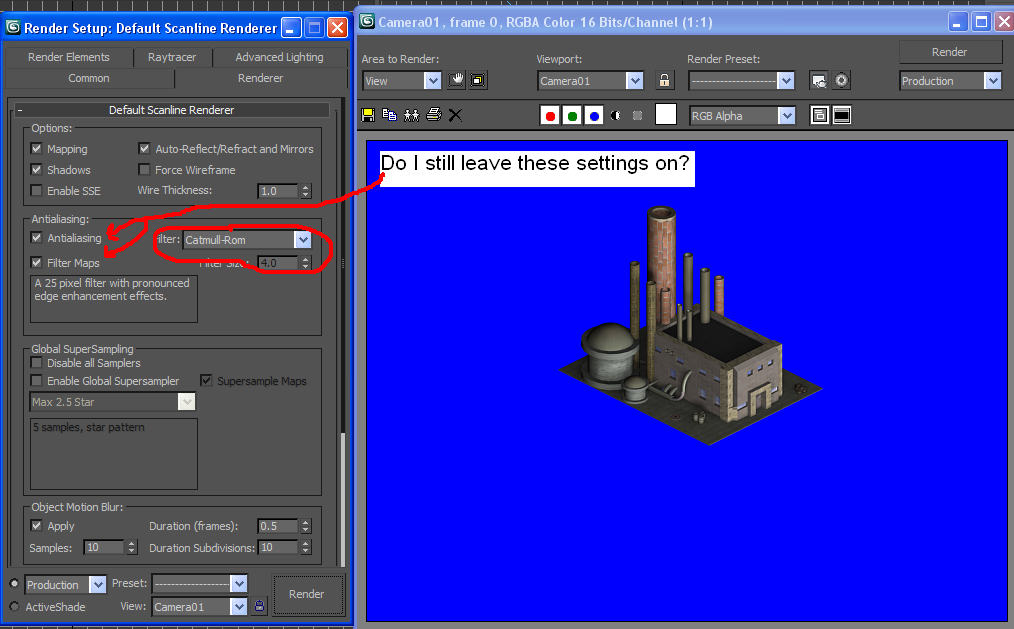The height and width of the screenshot is (629, 1014).
Task: Expand the RGB Alpha channel dropdown
Action: [x=786, y=116]
